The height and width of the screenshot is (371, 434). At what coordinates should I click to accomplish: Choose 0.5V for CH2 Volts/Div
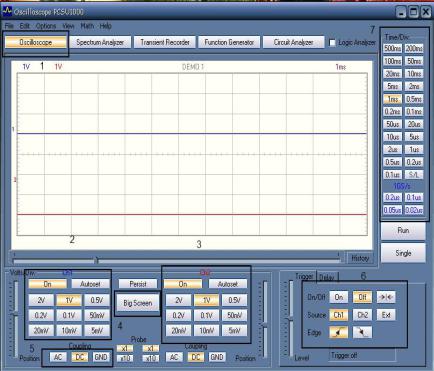234,300
